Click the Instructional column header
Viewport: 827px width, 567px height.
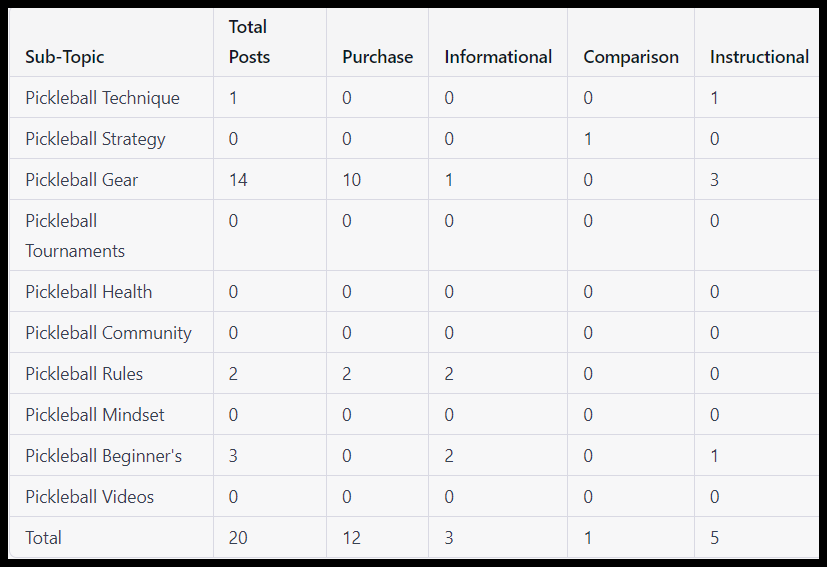[759, 57]
